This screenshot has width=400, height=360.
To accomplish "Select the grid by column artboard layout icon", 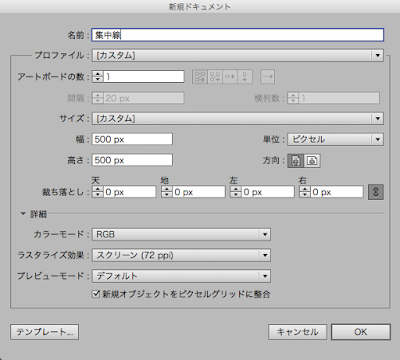I will 215,77.
